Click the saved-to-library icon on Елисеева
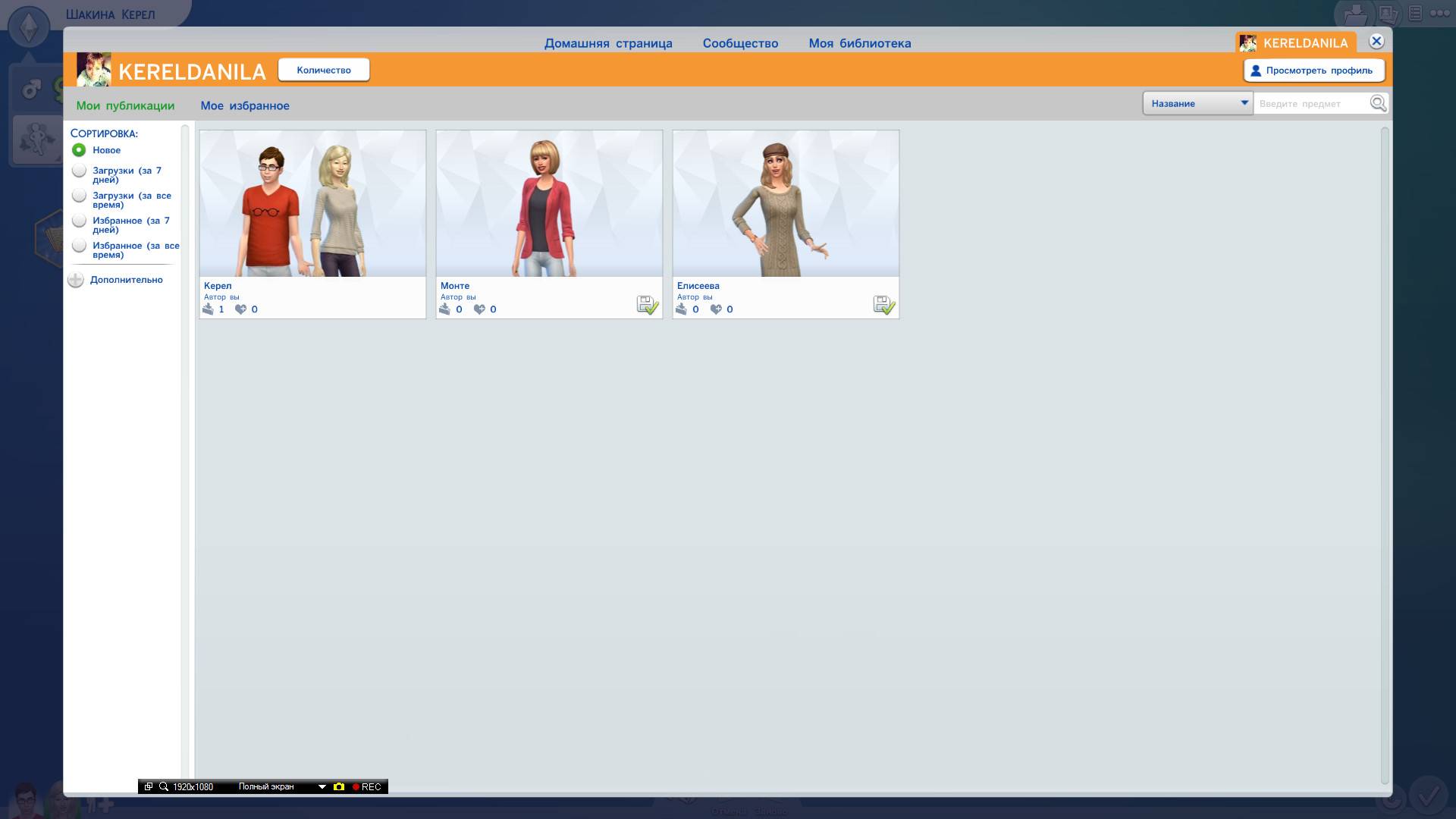The image size is (1456, 819). 883,305
